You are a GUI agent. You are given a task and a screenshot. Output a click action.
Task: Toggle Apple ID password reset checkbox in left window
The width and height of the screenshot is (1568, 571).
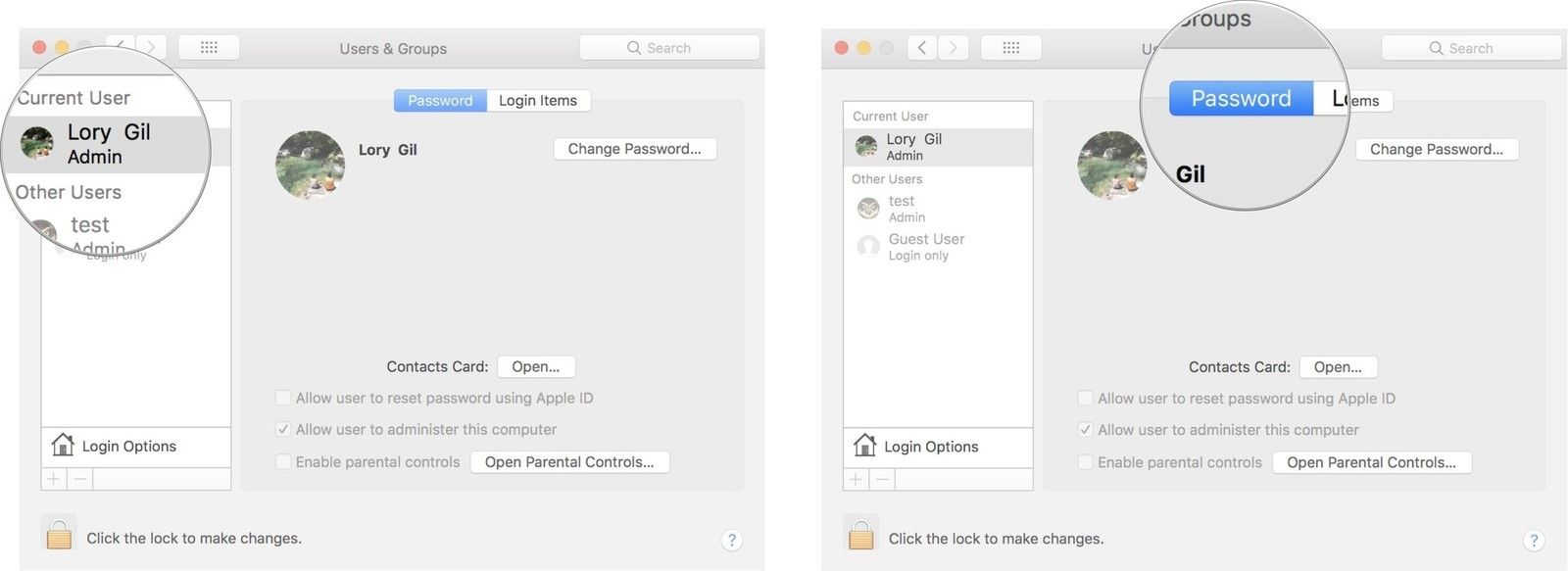pos(283,398)
